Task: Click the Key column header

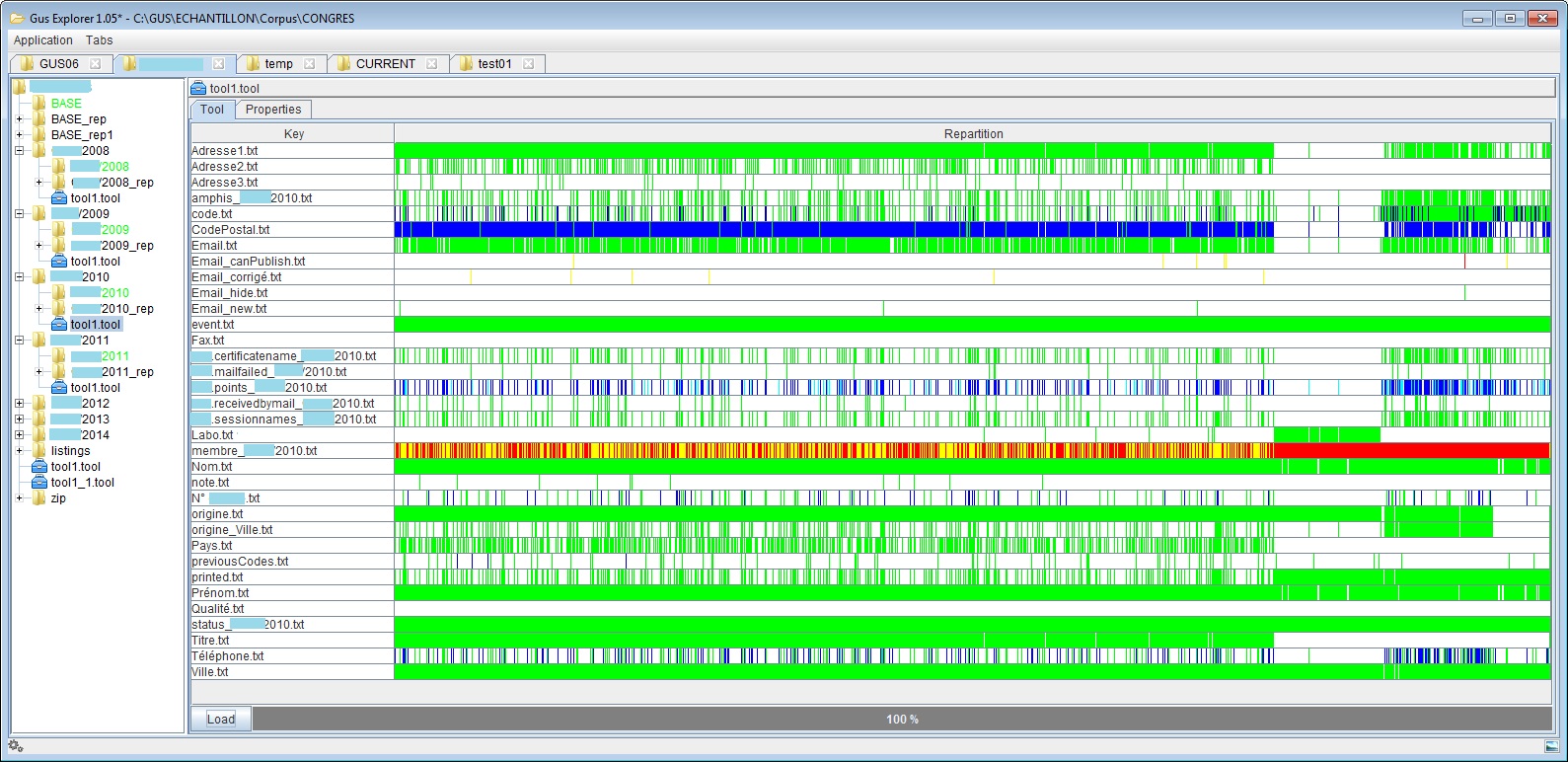Action: (x=293, y=134)
